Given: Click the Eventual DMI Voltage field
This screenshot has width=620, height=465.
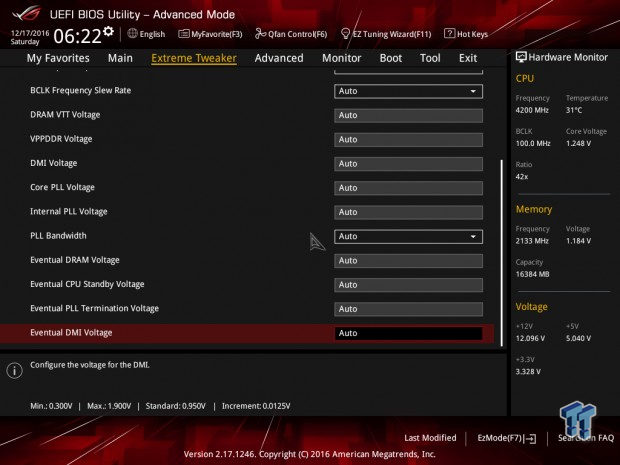Looking at the screenshot, I should [408, 333].
